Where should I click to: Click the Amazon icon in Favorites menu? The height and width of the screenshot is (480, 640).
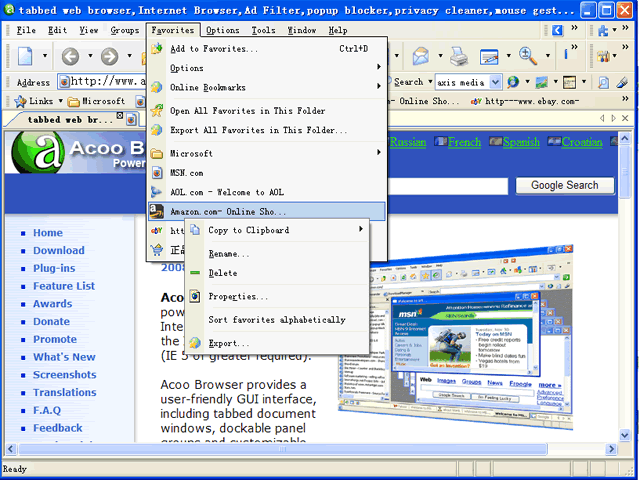pos(156,211)
